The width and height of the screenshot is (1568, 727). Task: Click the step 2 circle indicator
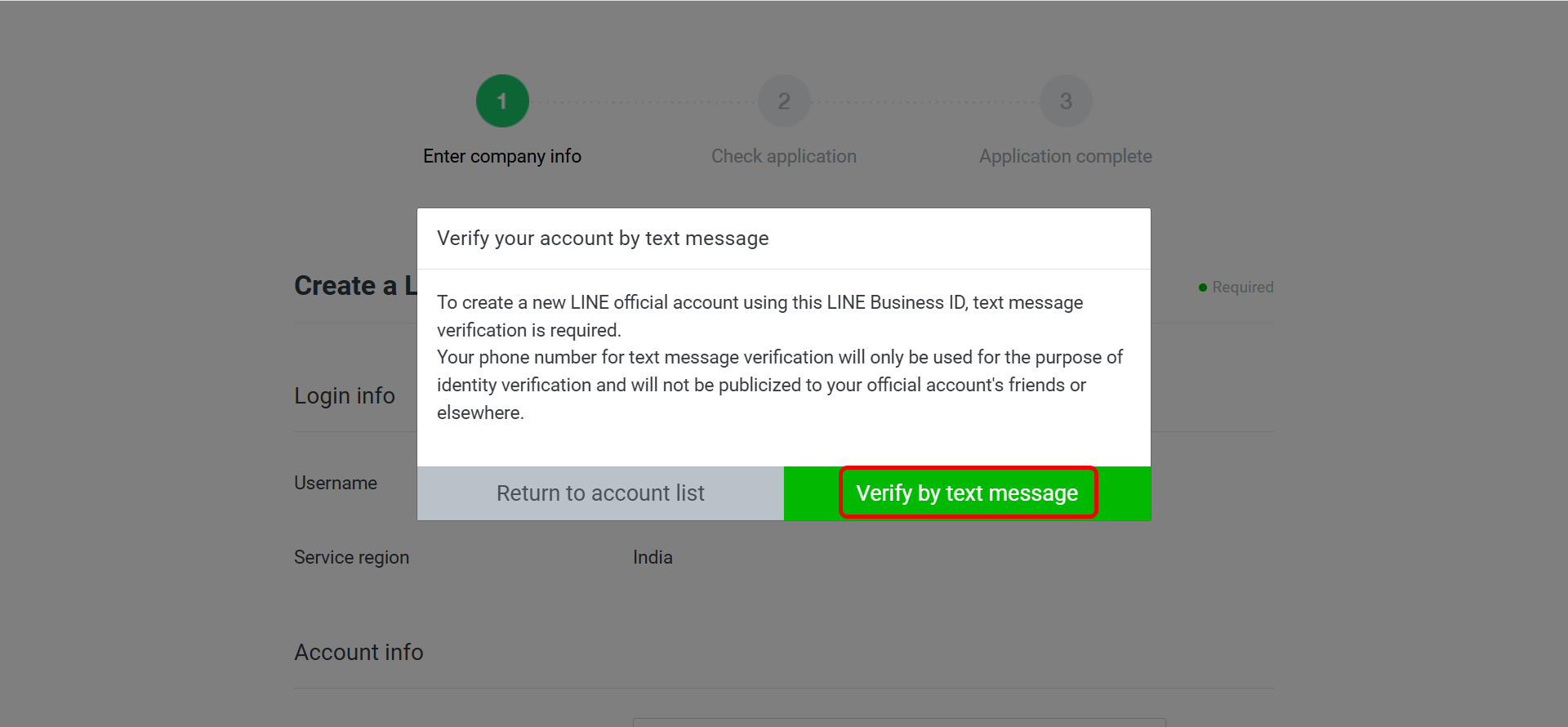tap(784, 101)
